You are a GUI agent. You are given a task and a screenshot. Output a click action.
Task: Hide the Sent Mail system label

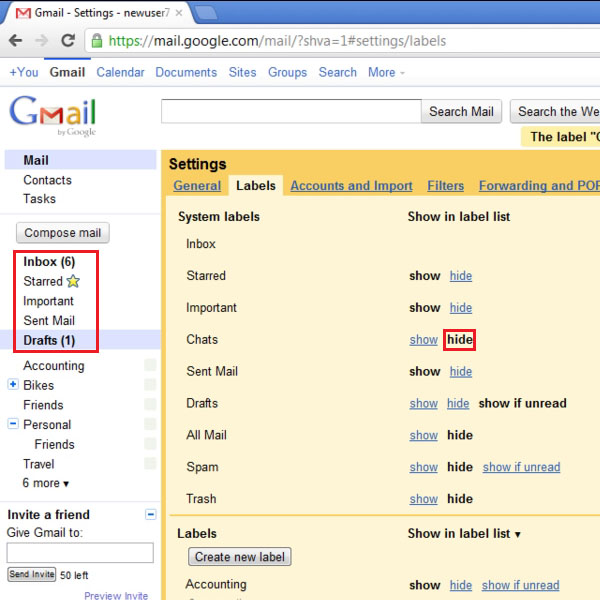[x=461, y=371]
